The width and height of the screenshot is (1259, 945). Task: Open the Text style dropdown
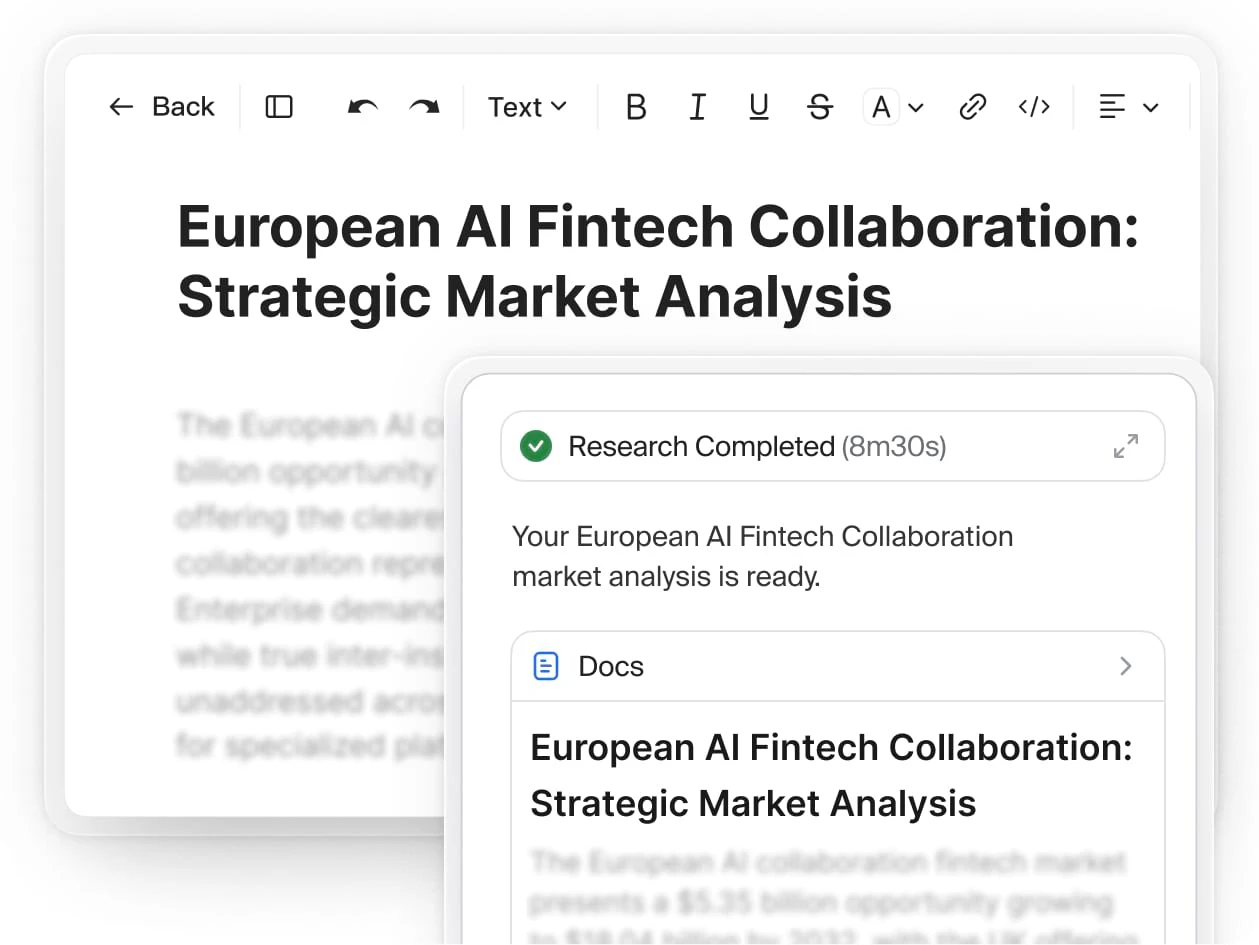(527, 107)
